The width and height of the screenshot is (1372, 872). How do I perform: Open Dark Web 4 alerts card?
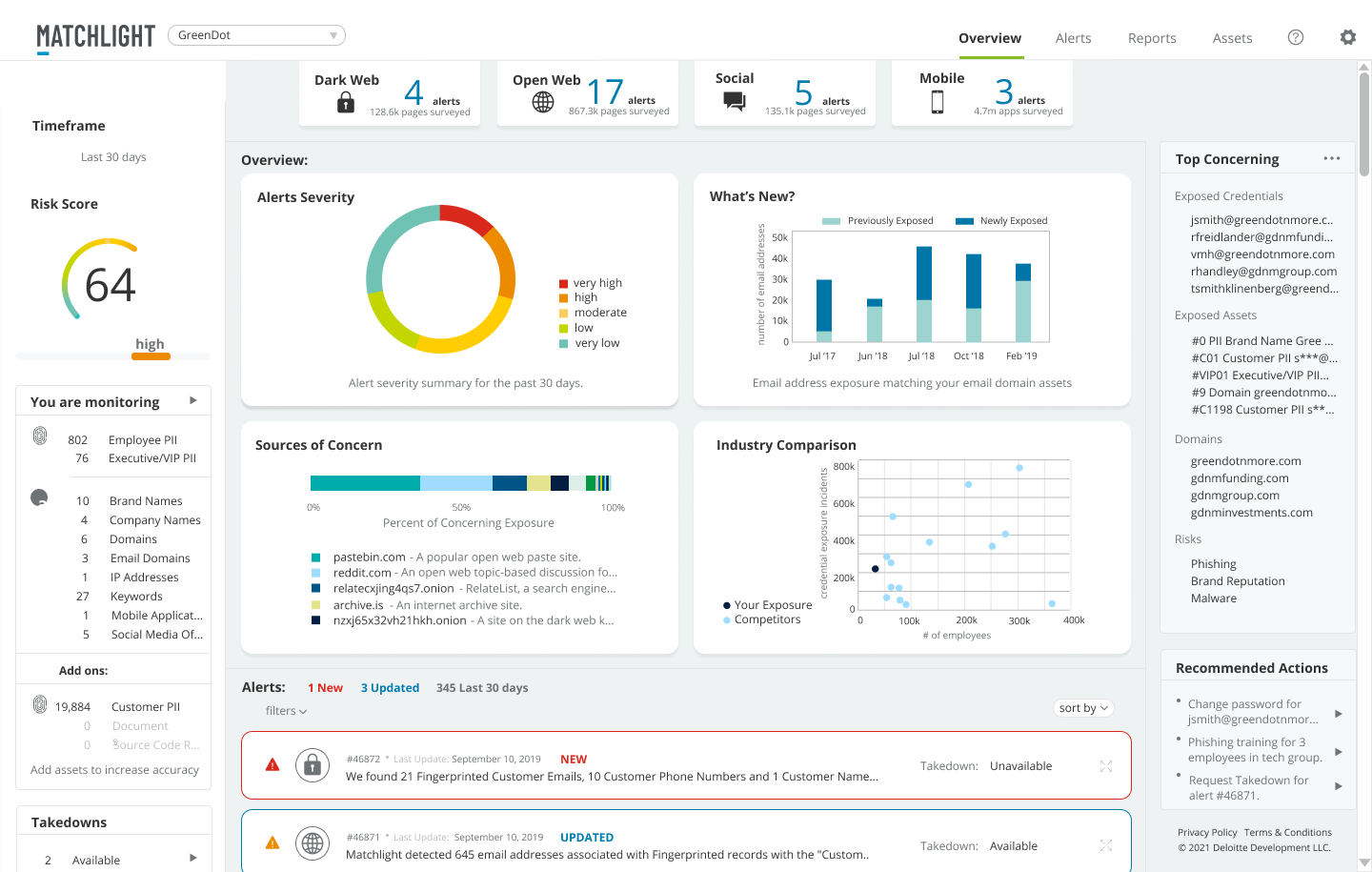pyautogui.click(x=390, y=93)
